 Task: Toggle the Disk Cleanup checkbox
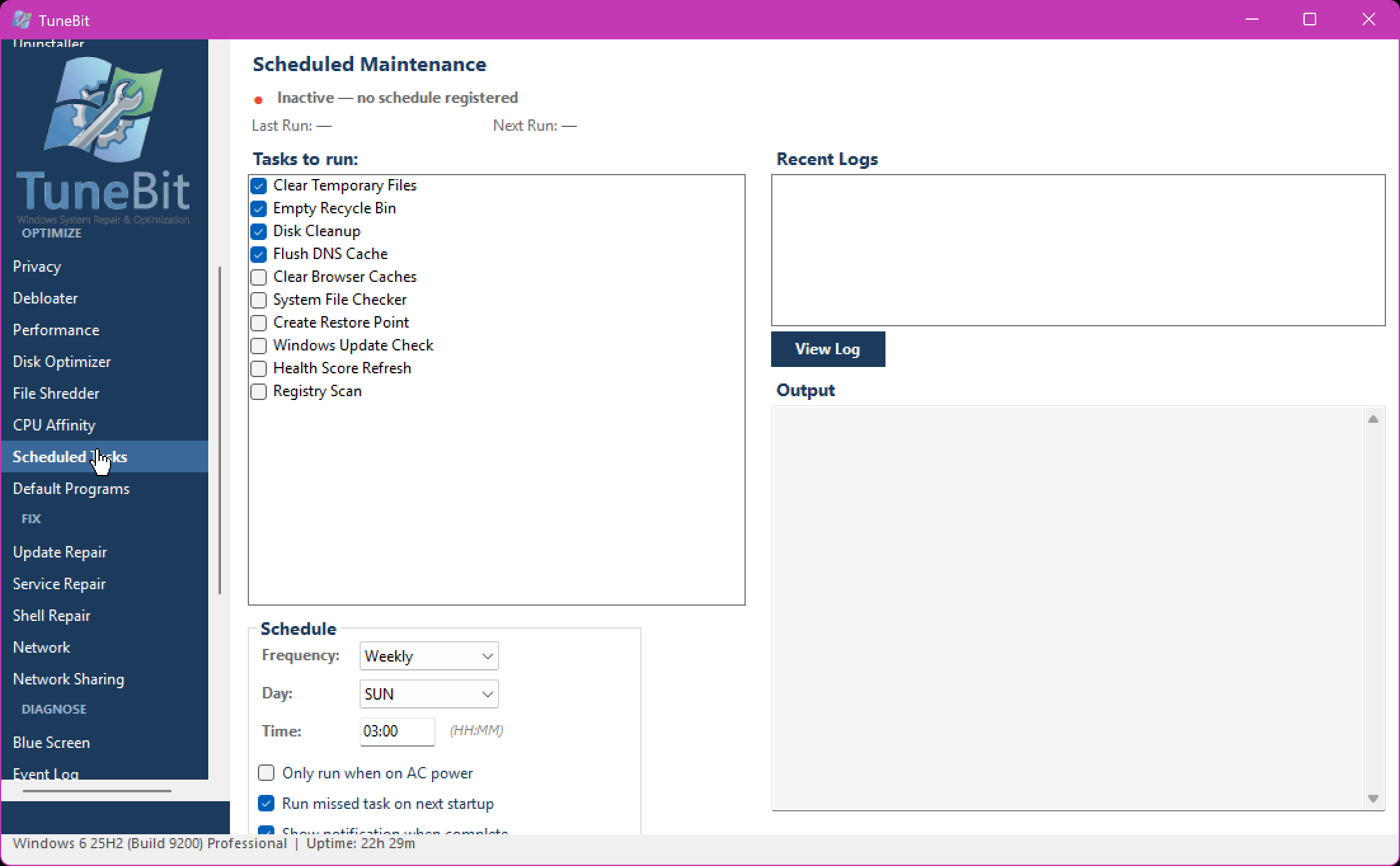pos(259,232)
